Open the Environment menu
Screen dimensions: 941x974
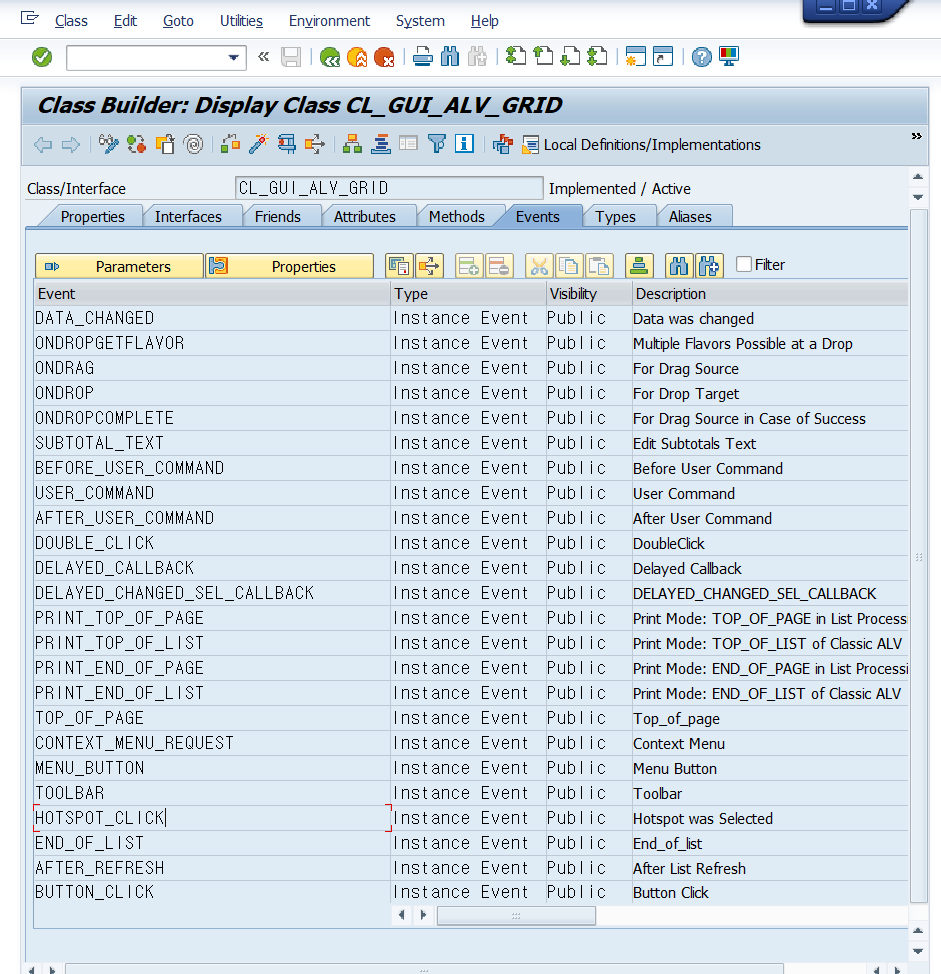[329, 21]
